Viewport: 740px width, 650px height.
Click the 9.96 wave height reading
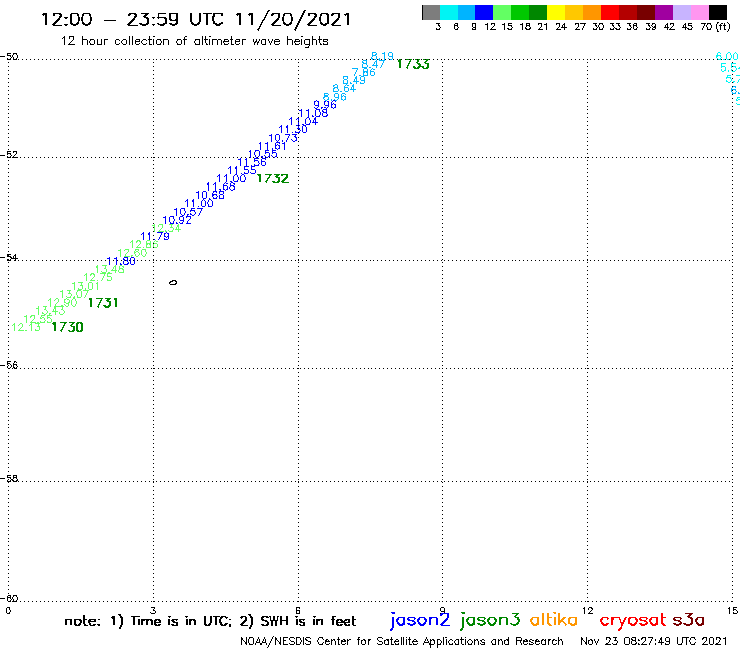pos(325,104)
